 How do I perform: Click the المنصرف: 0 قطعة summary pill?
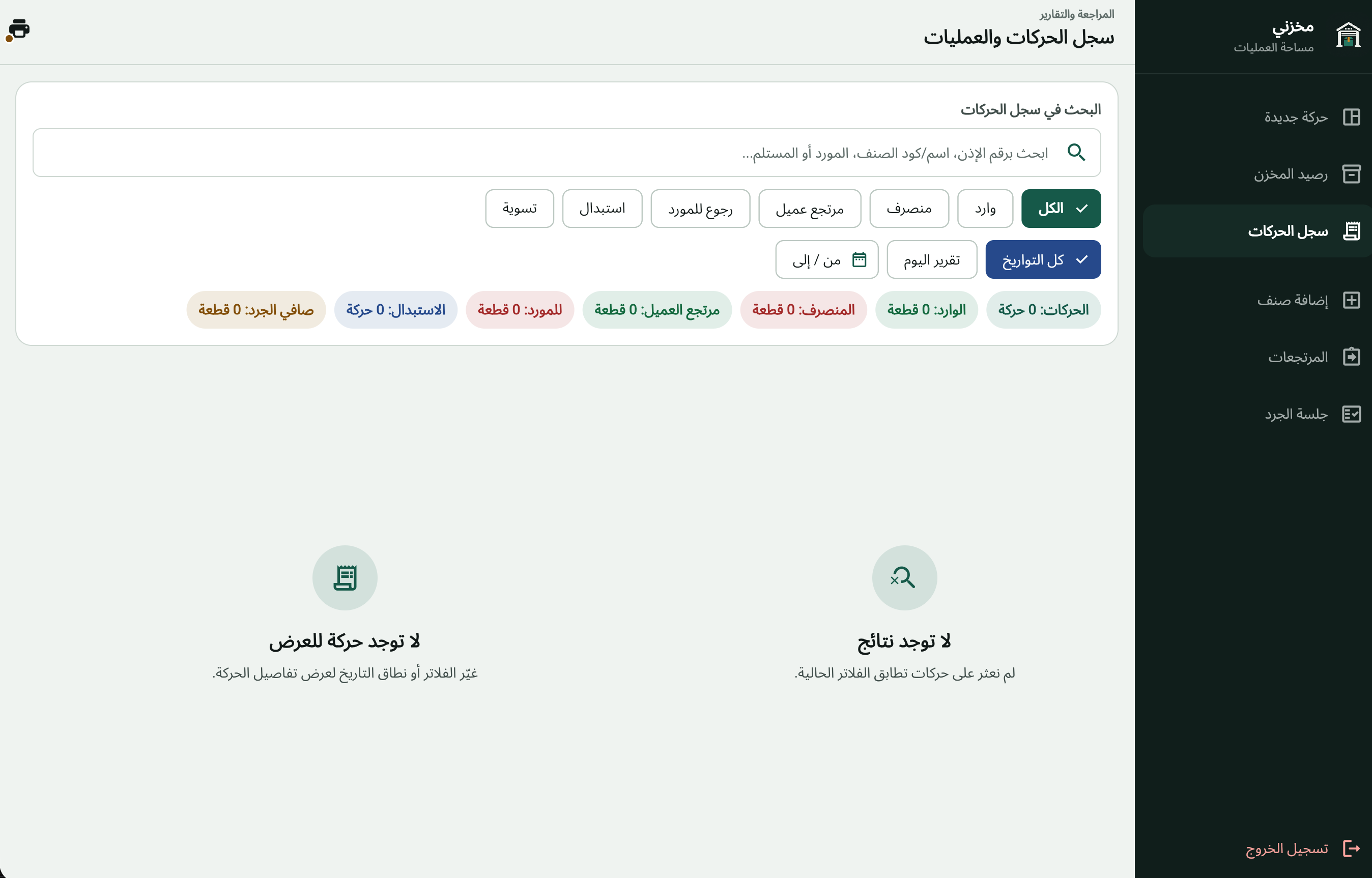pos(803,310)
